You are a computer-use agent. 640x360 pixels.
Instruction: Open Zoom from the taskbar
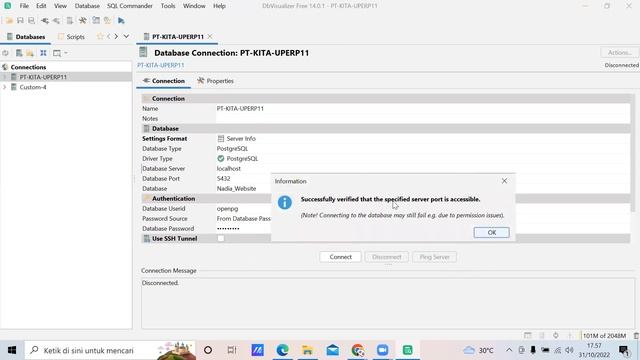pyautogui.click(x=382, y=350)
